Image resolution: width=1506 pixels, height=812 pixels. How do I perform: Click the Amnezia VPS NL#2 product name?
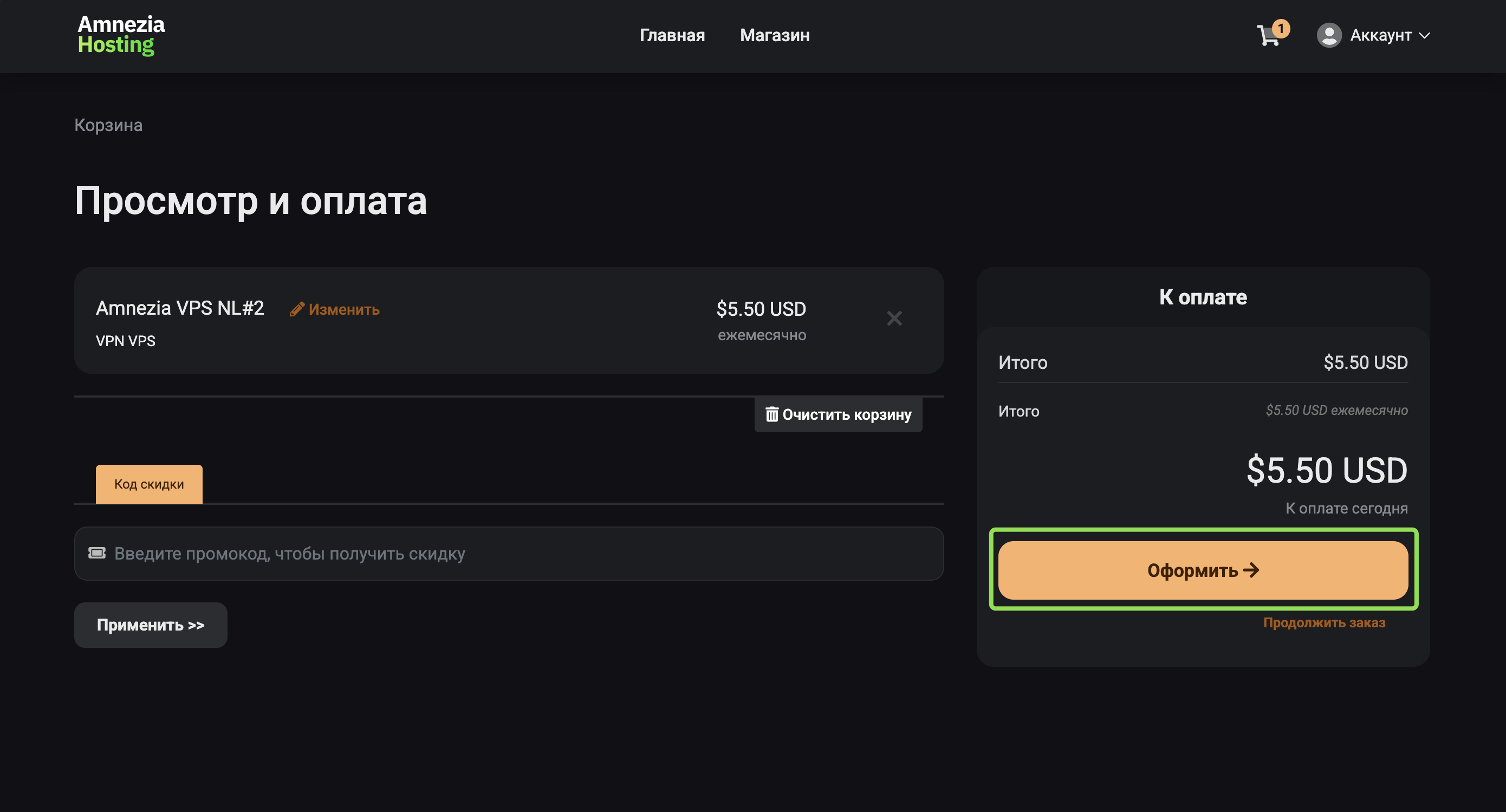(180, 308)
